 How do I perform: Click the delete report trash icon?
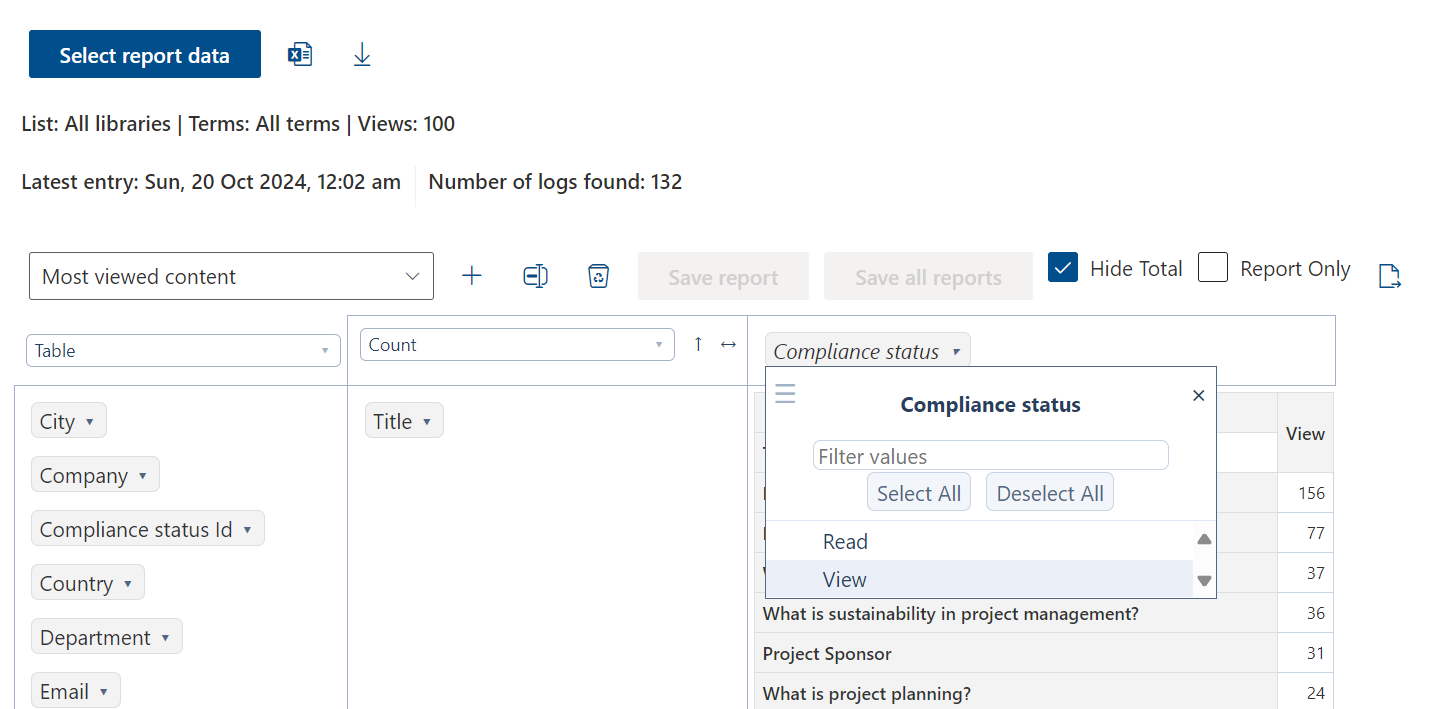coord(598,276)
